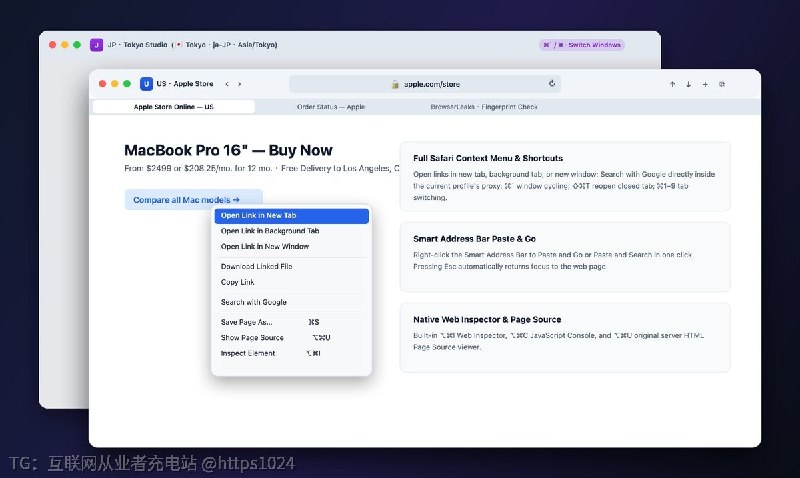Choose Open Link in Background Tab
Image resolution: width=800 pixels, height=478 pixels.
pyautogui.click(x=291, y=231)
